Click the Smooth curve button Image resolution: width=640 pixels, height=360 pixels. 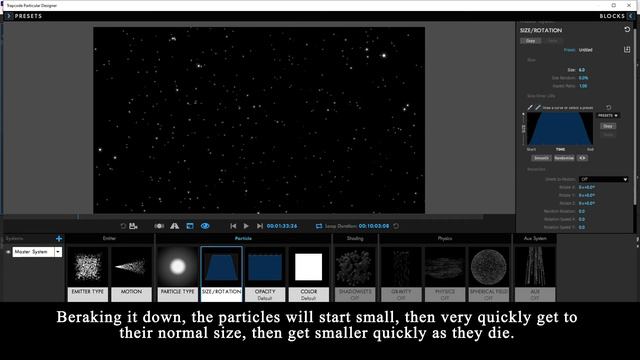pyautogui.click(x=541, y=158)
